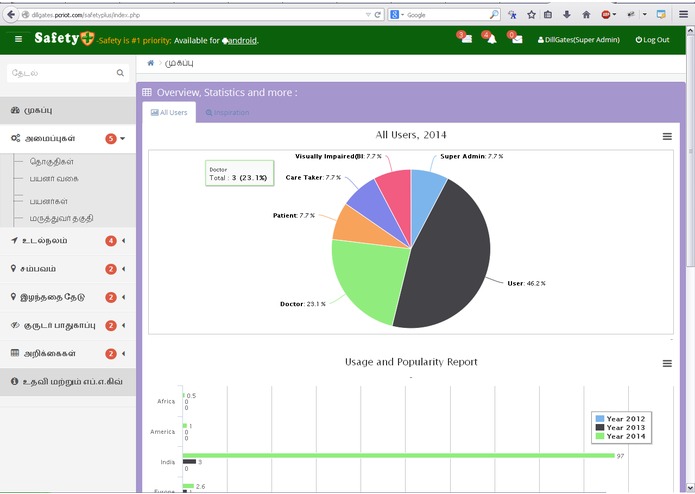Click the முகப்பு breadcrumb text

pos(179,63)
